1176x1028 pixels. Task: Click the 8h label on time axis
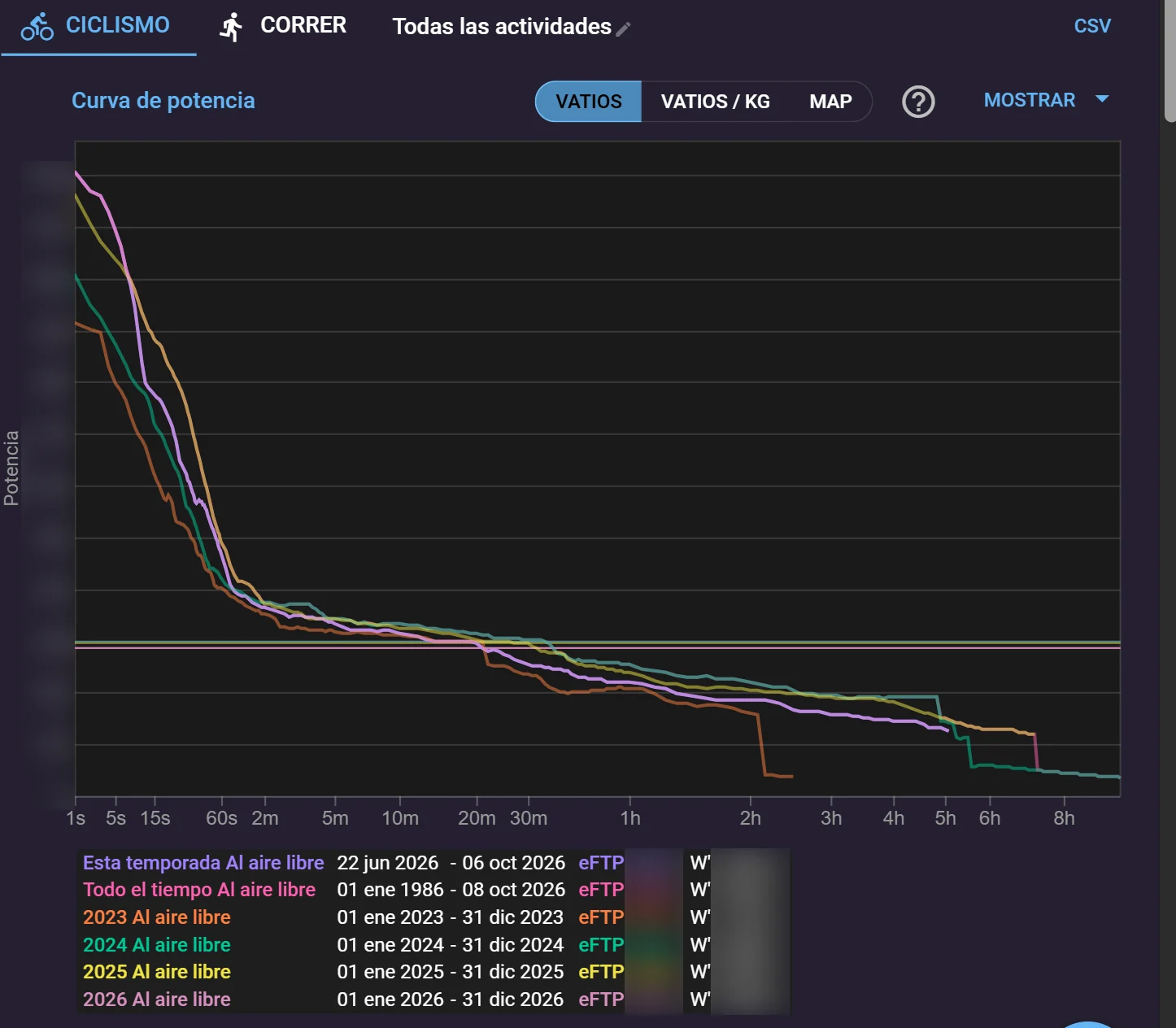[1064, 818]
